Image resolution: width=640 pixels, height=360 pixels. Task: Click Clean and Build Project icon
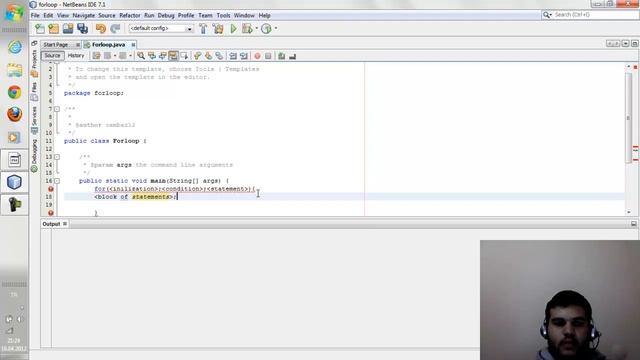click(218, 29)
